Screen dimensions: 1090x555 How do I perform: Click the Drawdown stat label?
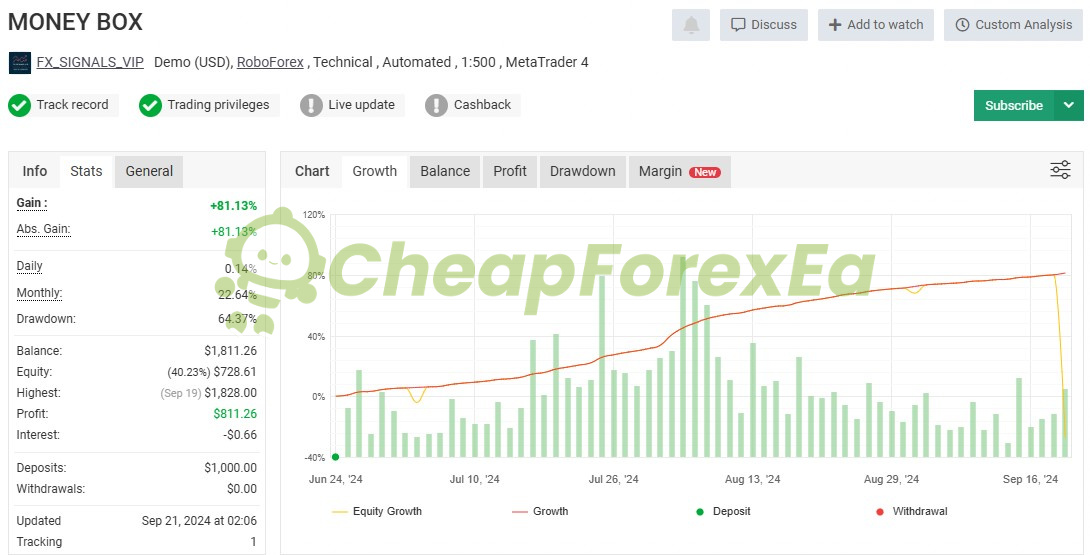[x=46, y=319]
